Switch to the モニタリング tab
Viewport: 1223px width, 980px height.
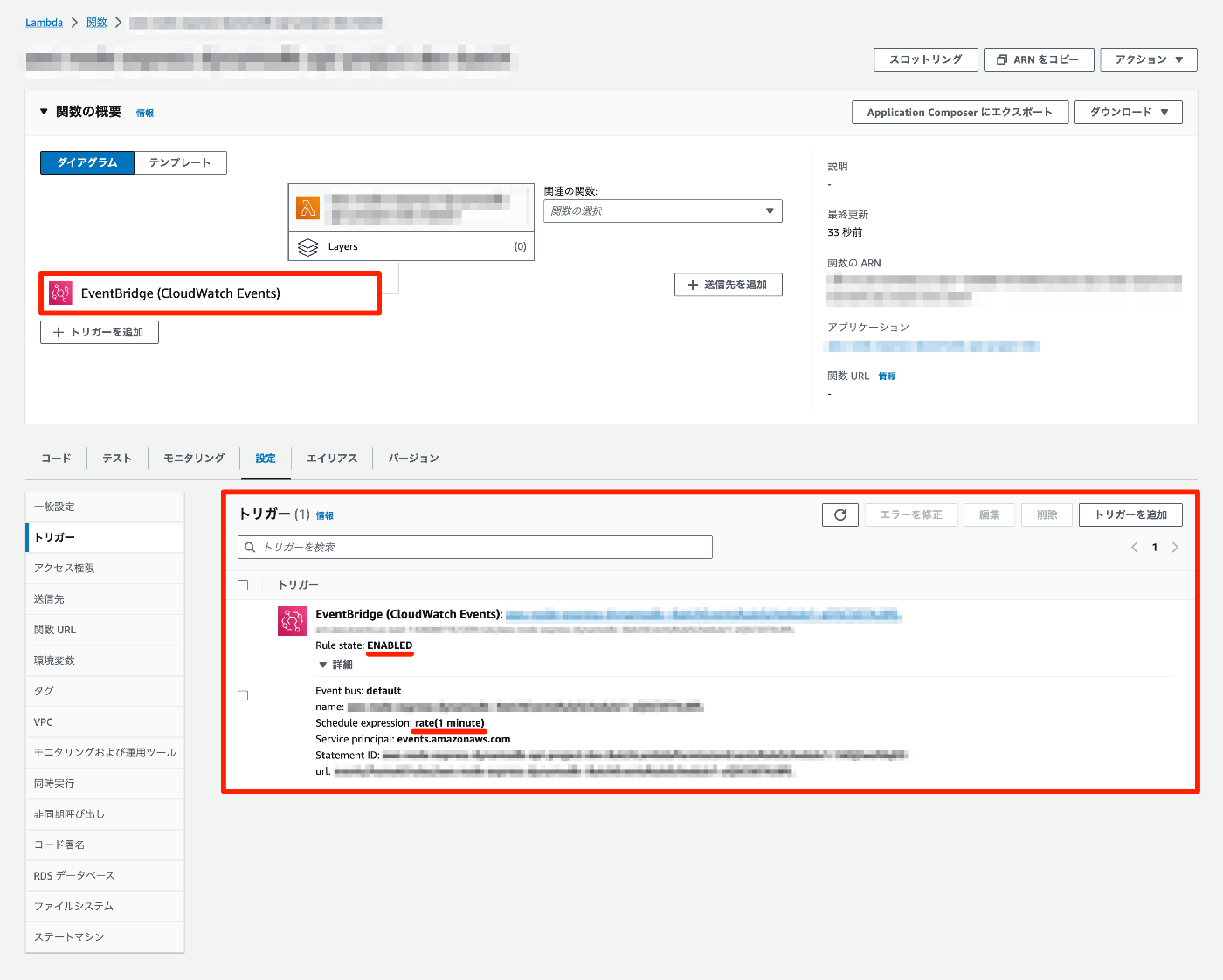[x=194, y=458]
